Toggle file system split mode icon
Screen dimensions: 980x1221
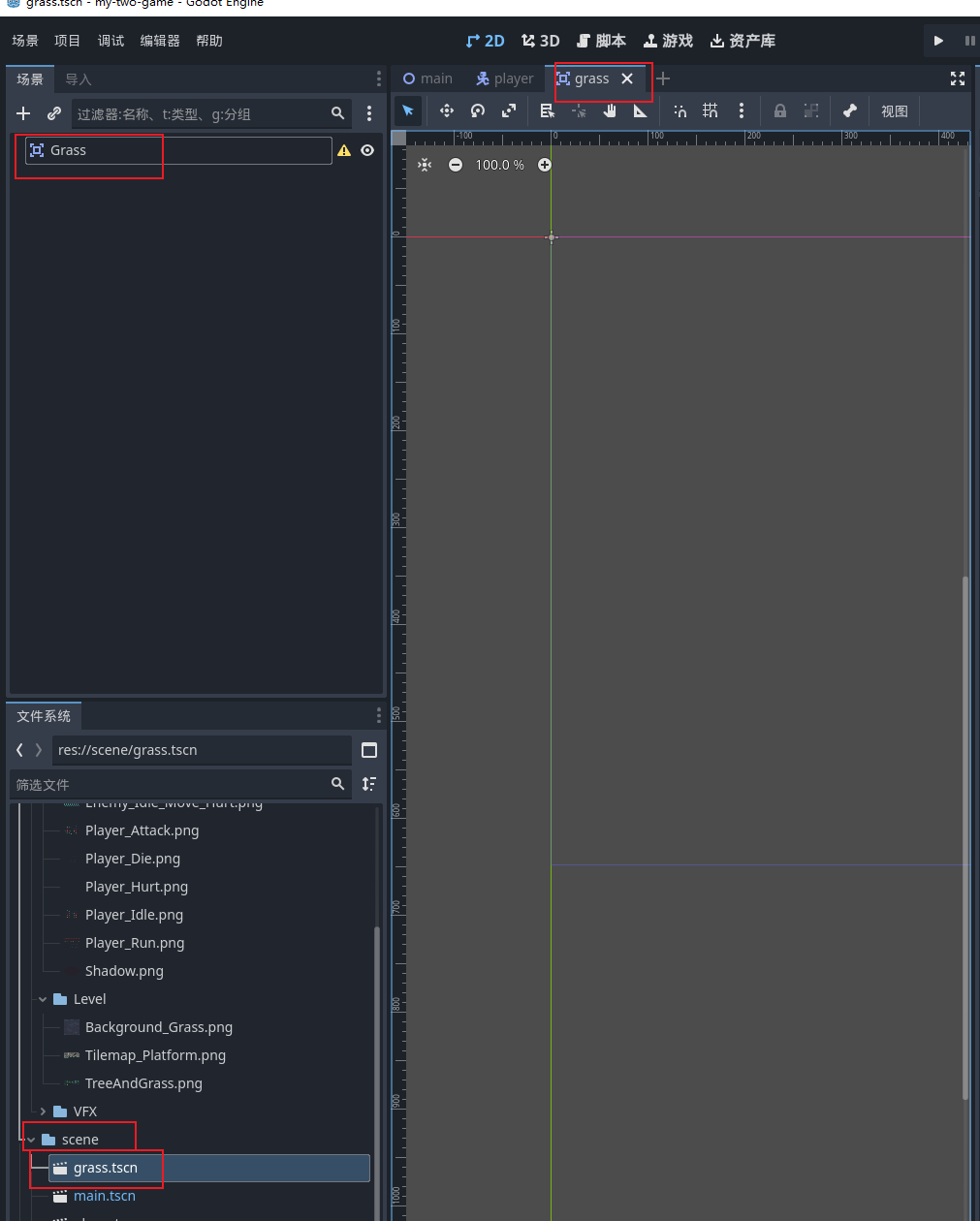369,750
